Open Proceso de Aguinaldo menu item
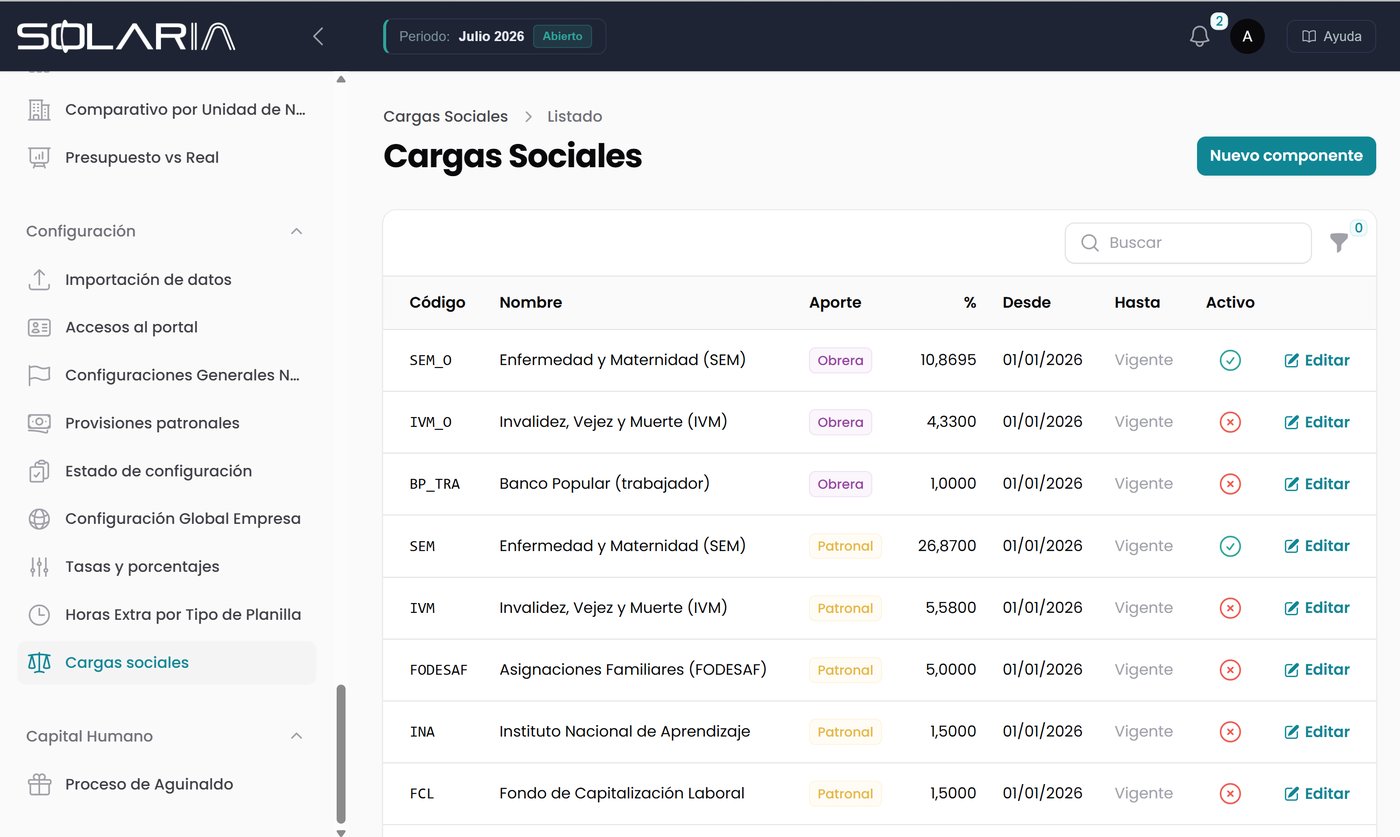The height and width of the screenshot is (837, 1400). coord(167,784)
